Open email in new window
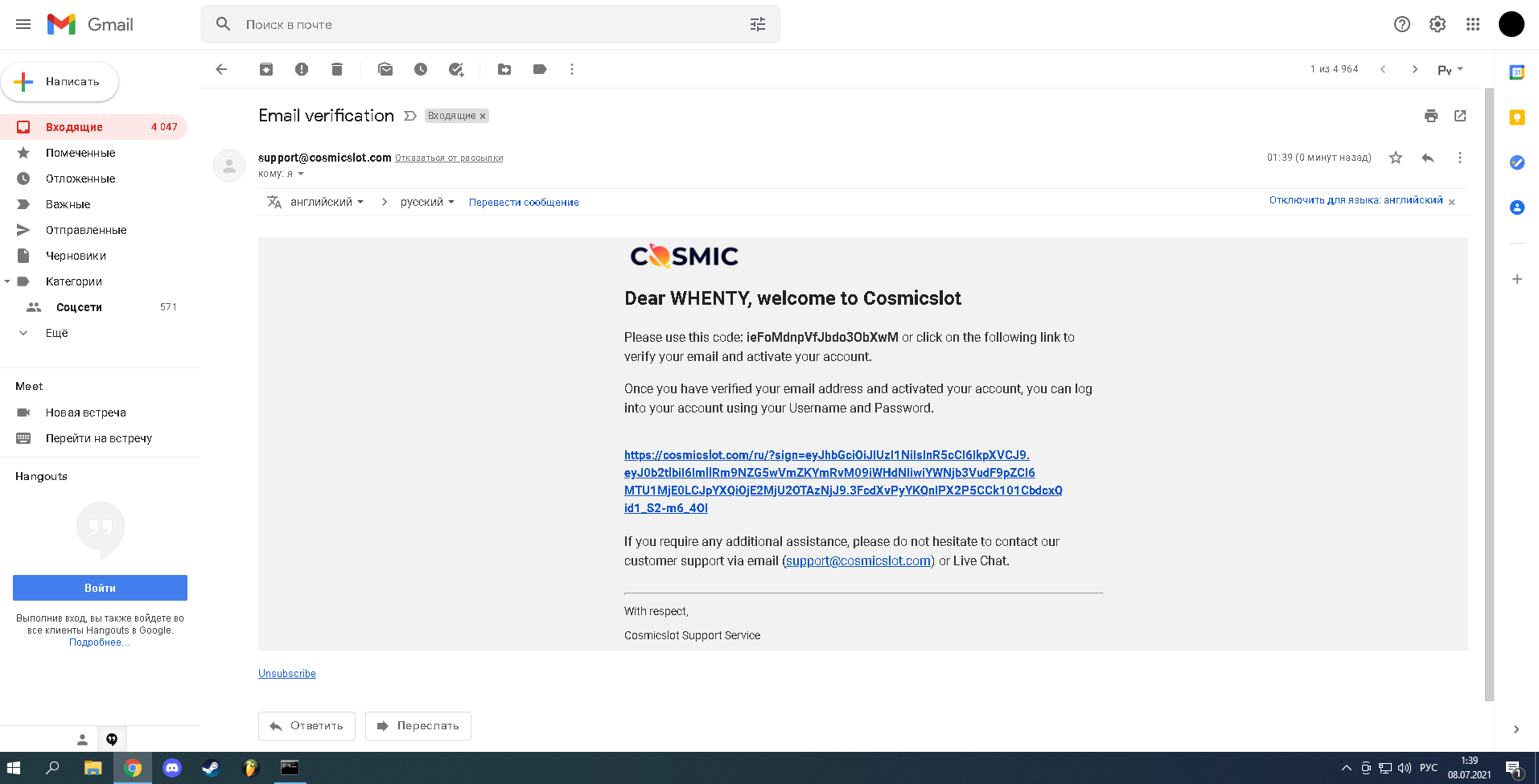The height and width of the screenshot is (784, 1539). tap(1460, 116)
